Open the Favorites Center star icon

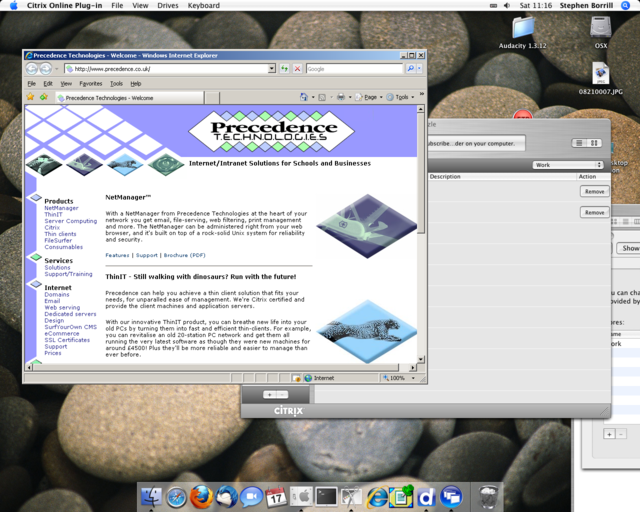(x=30, y=98)
